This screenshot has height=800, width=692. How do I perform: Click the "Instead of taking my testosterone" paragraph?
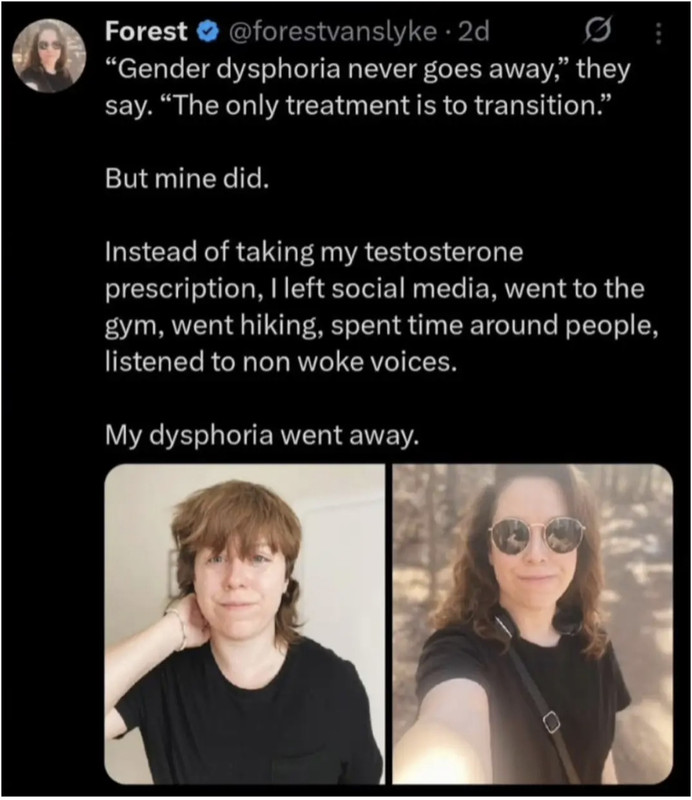click(382, 307)
